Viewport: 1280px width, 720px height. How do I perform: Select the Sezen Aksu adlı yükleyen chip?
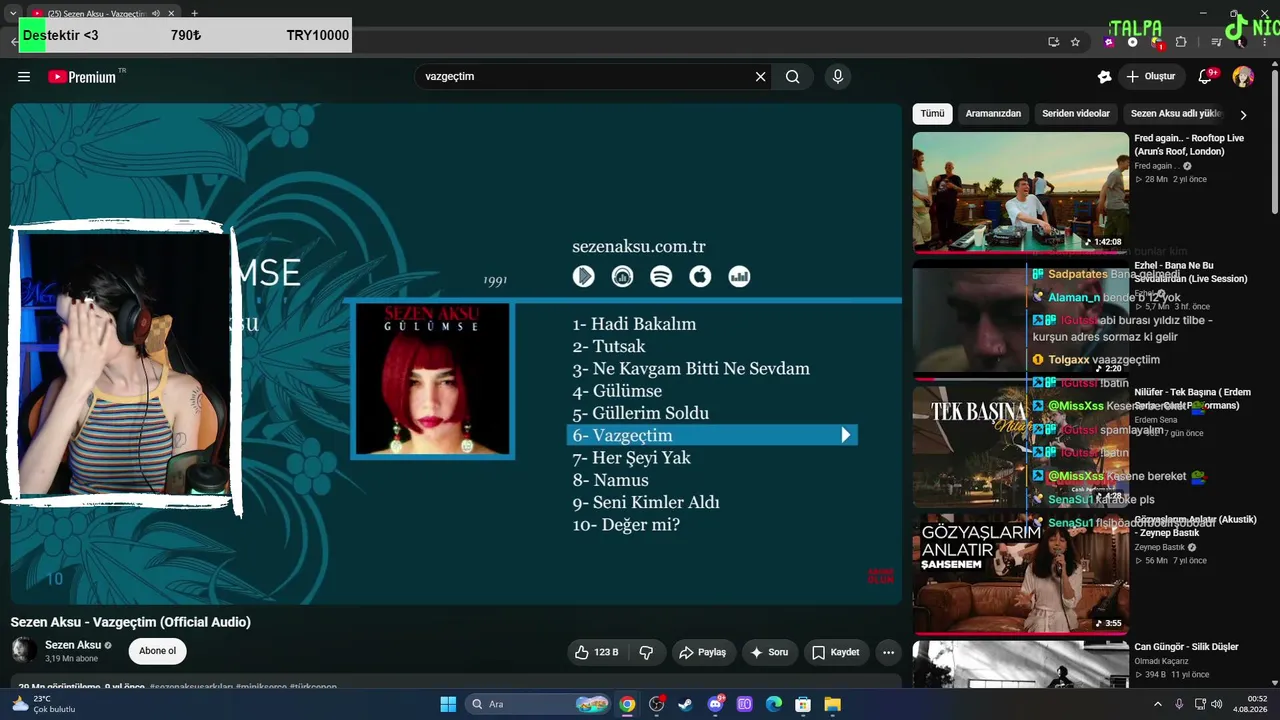pos(1176,114)
